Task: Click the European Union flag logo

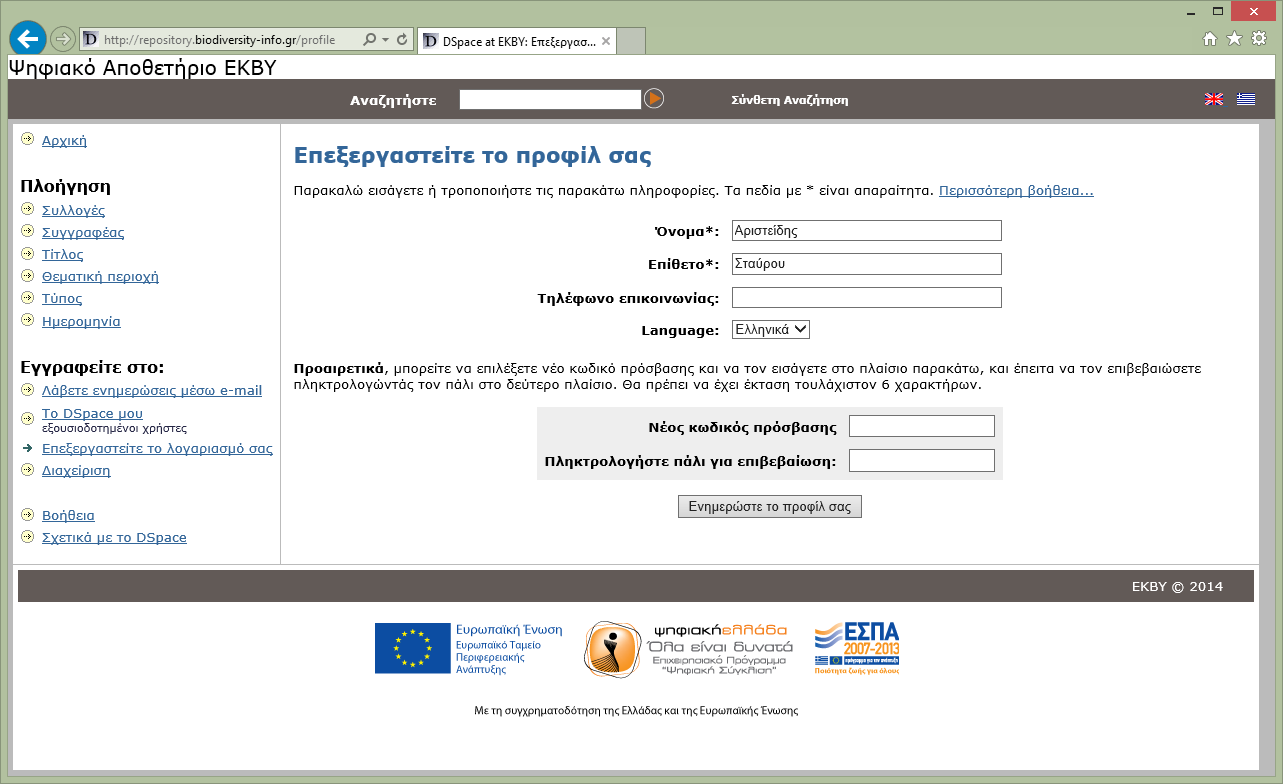Action: click(x=412, y=648)
